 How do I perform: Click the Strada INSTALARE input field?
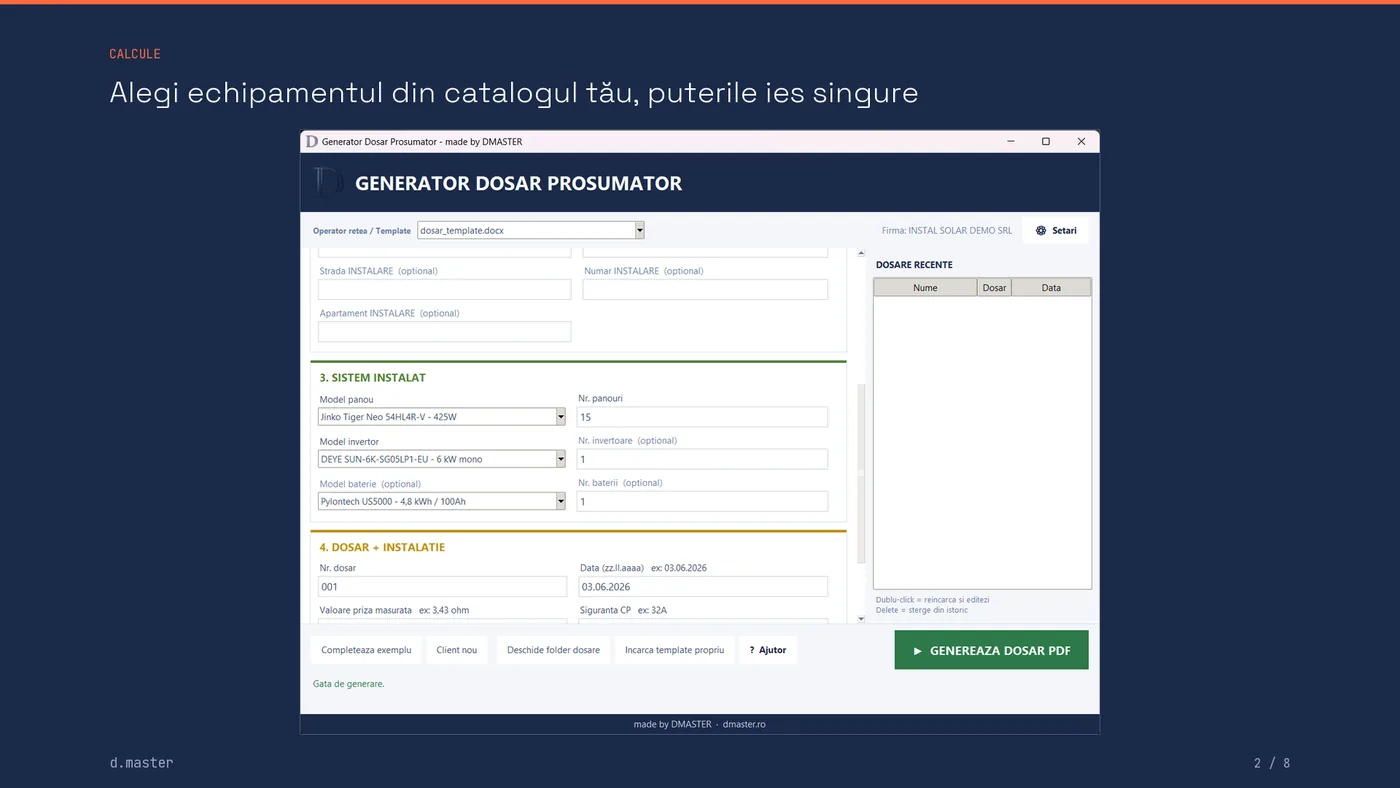pos(445,289)
